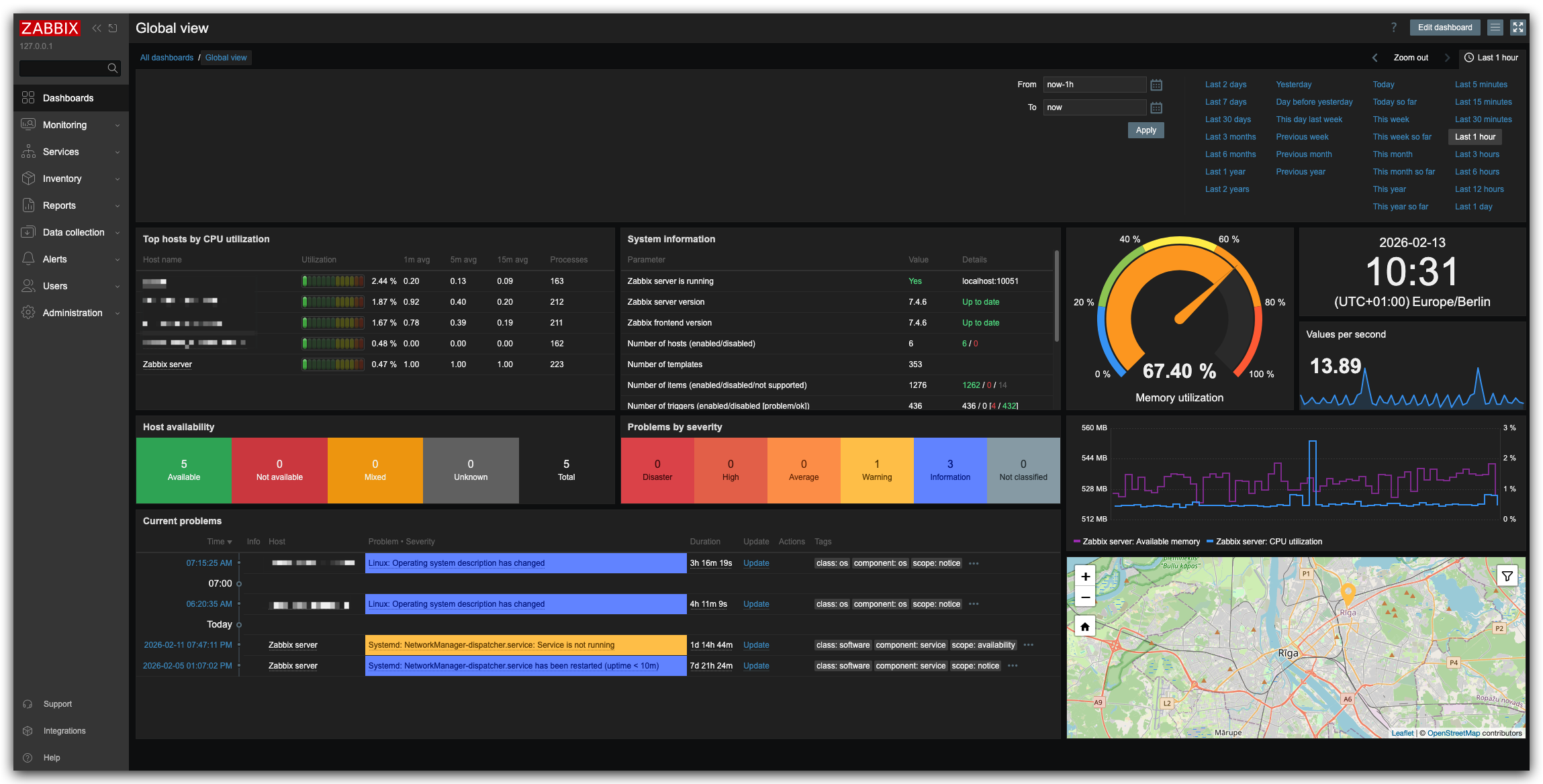
Task: Select the Last 12 hours range
Action: pos(1479,189)
